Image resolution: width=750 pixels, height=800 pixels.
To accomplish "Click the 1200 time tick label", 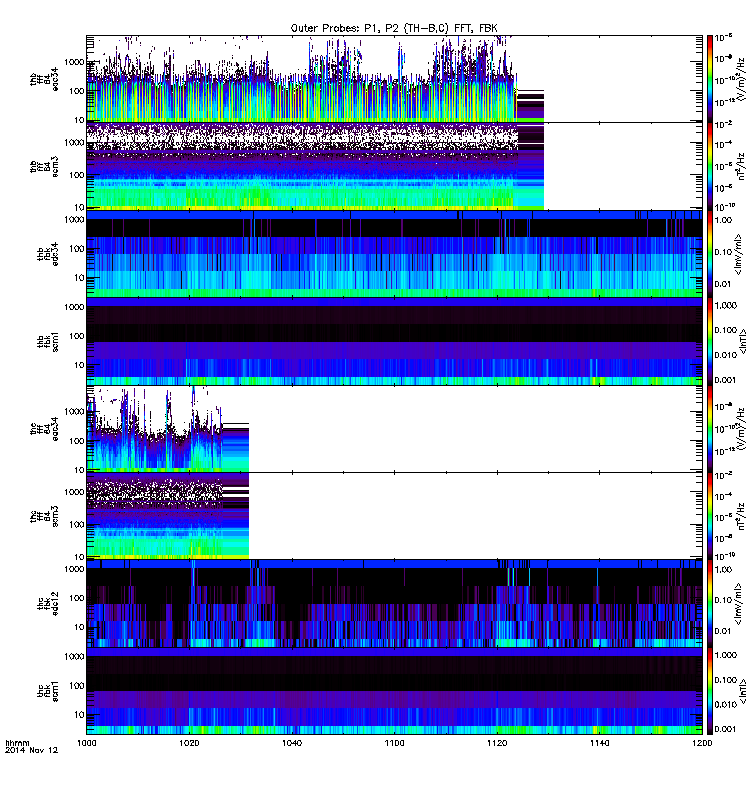I will click(702, 743).
